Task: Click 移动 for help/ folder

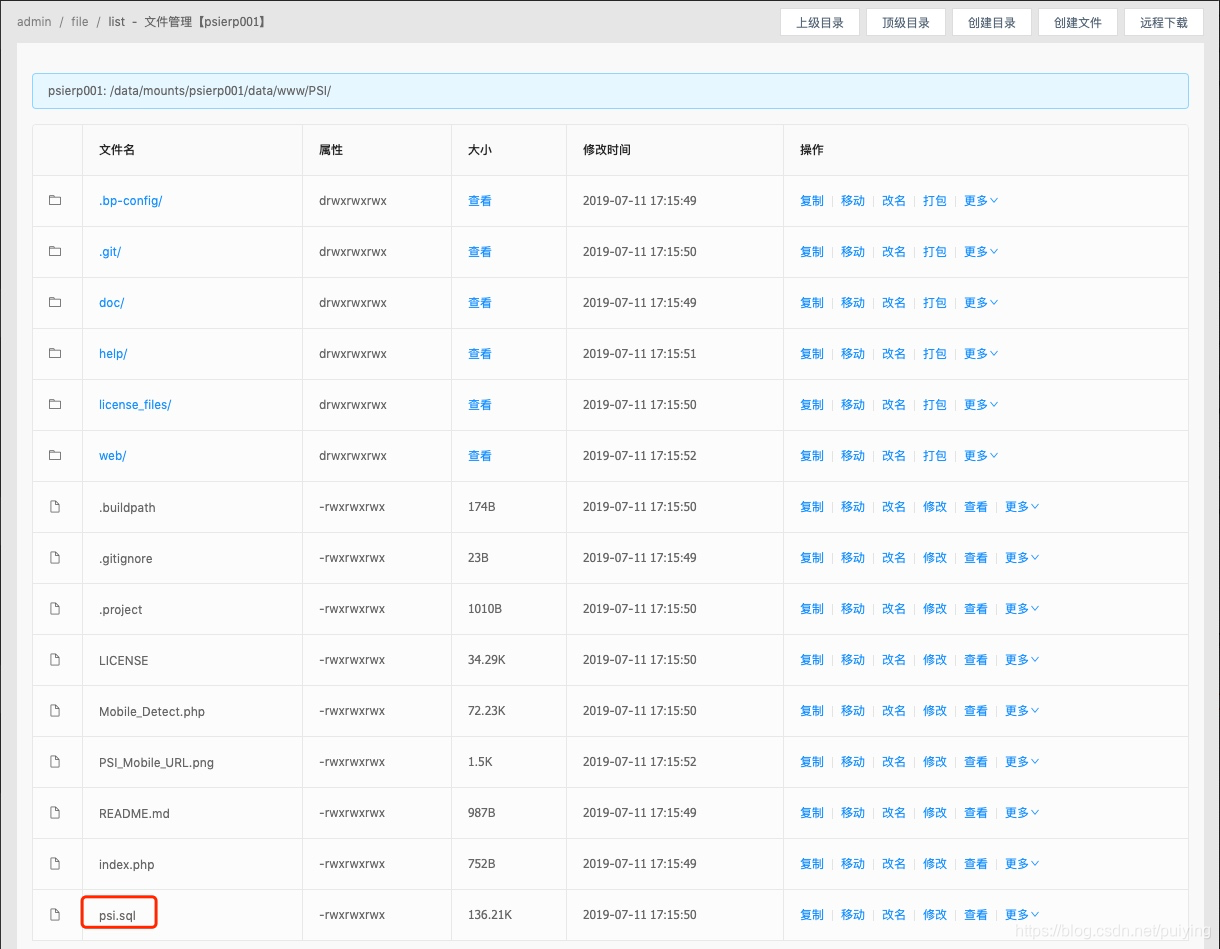Action: (853, 353)
